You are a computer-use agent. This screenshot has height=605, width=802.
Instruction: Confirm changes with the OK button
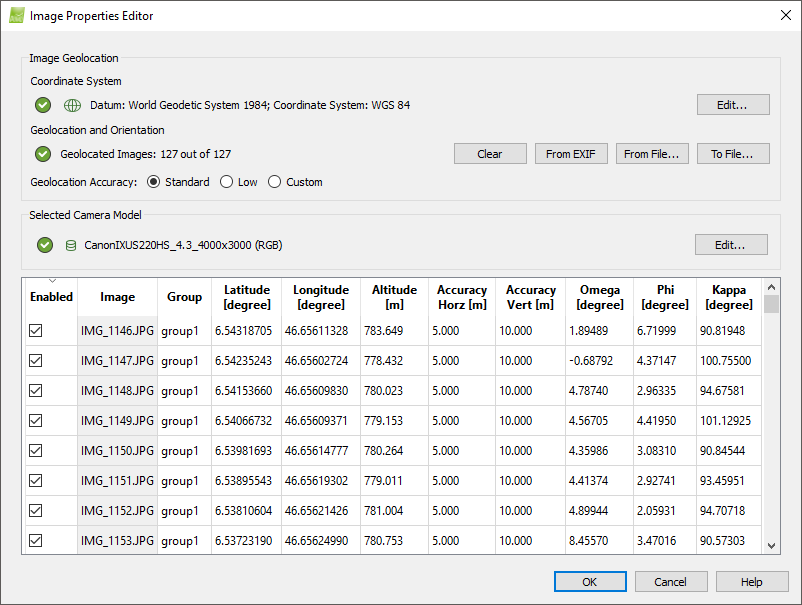click(589, 581)
